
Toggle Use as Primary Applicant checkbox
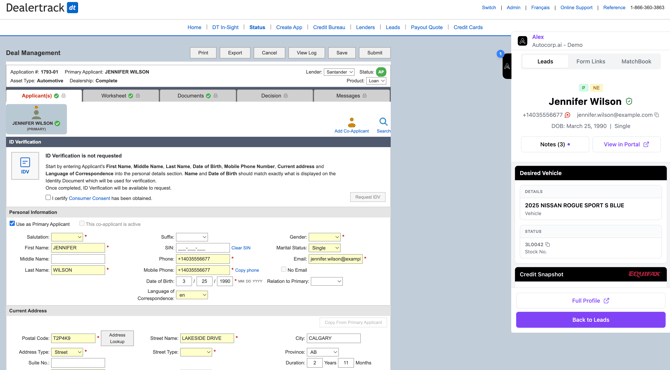click(x=12, y=223)
